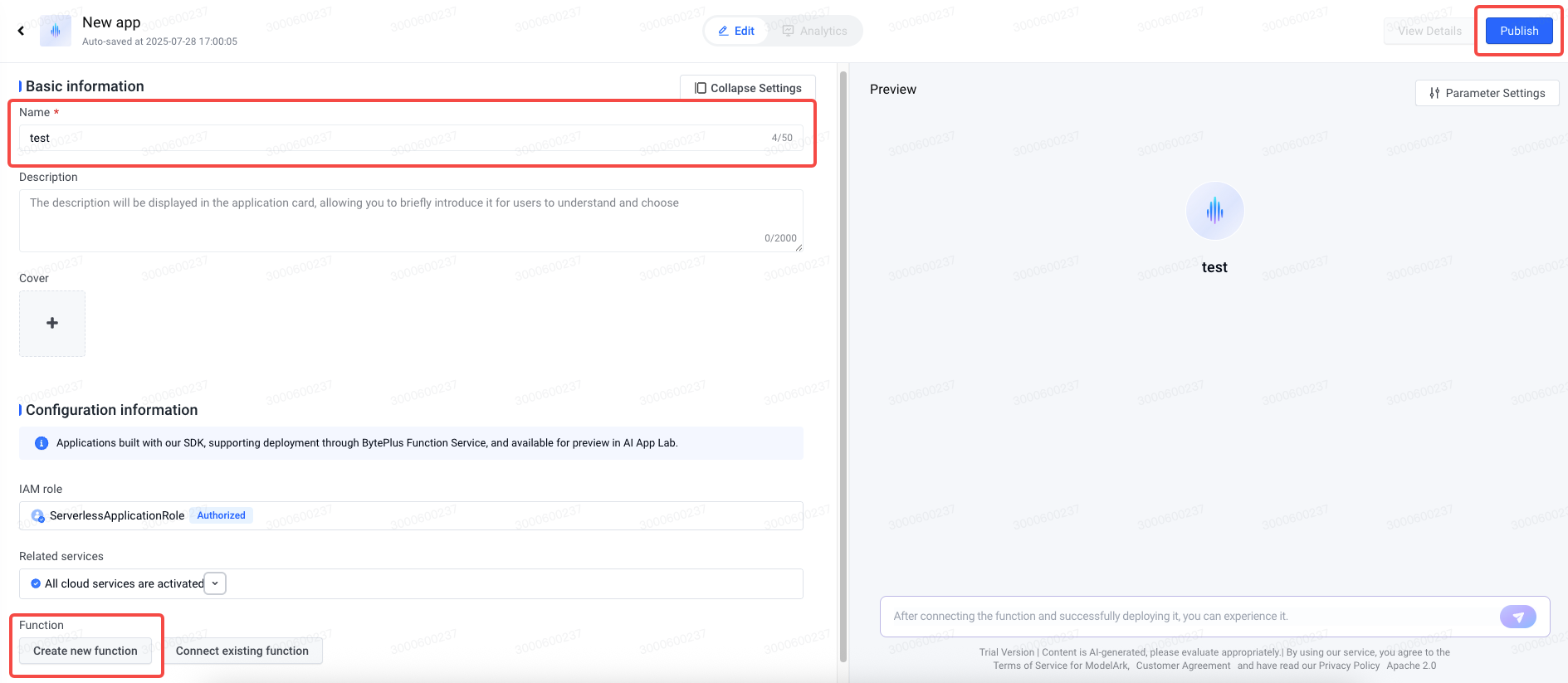Add a cover image with plus icon
Viewport: 1568px width, 683px height.
pyautogui.click(x=52, y=324)
